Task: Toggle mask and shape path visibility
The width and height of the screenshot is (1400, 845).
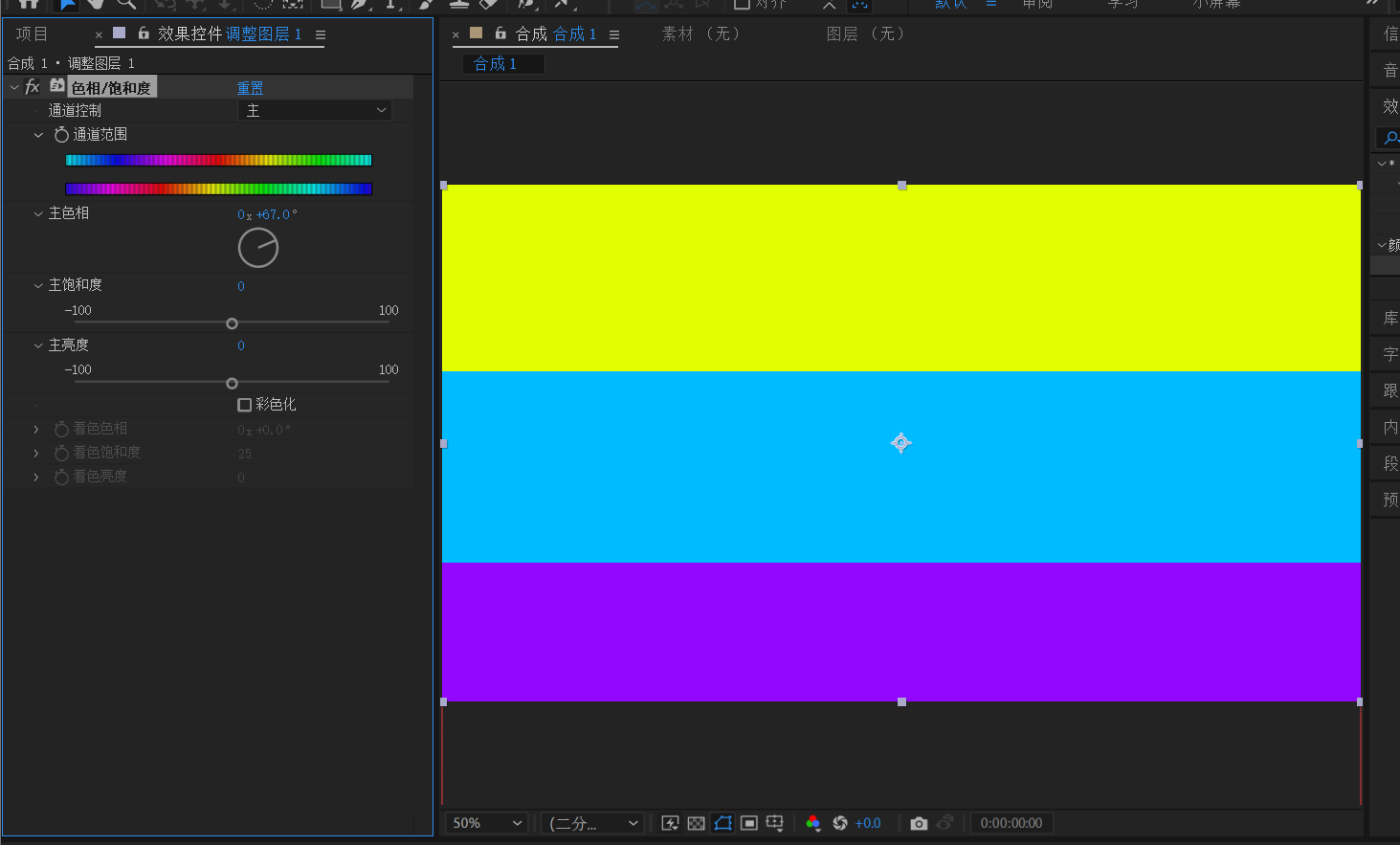Action: pyautogui.click(x=723, y=823)
